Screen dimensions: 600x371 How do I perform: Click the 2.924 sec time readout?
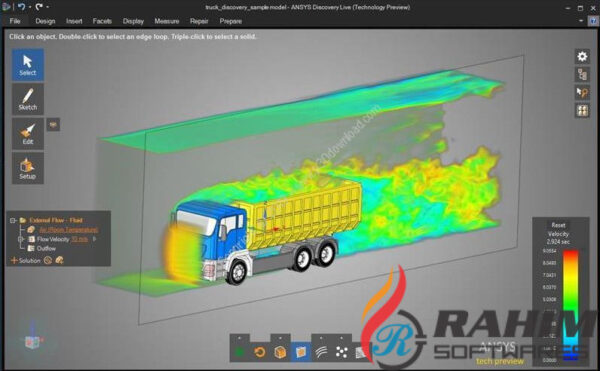click(558, 242)
